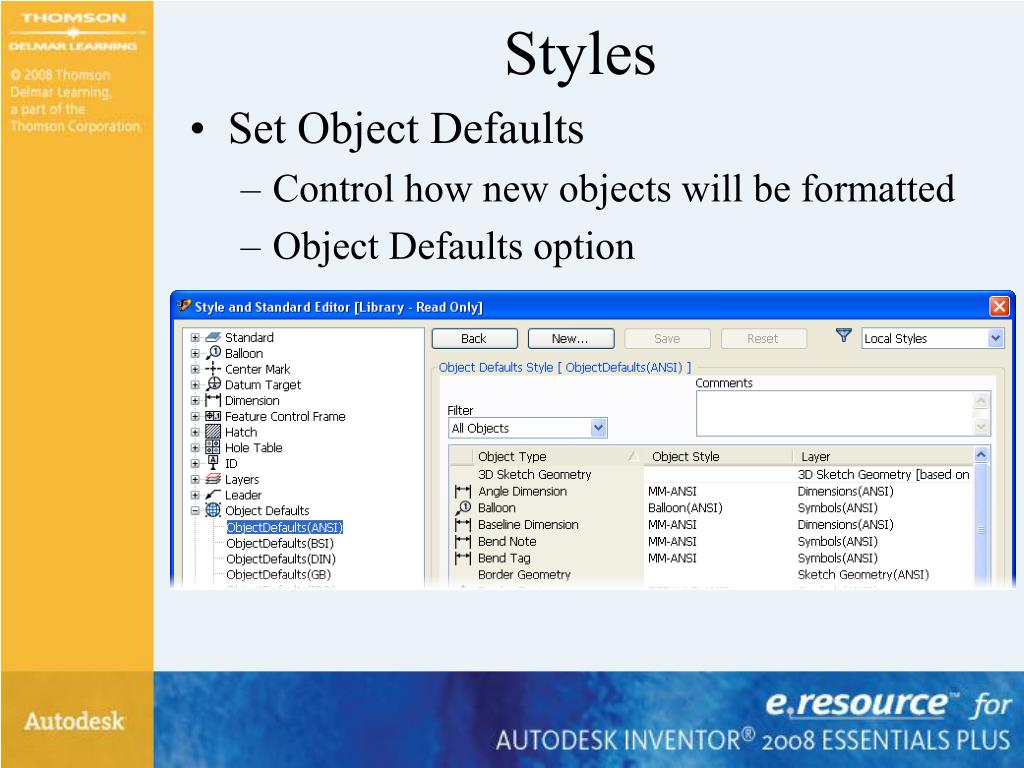Open the All Objects filter dropdown
The height and width of the screenshot is (768, 1024).
click(x=598, y=428)
